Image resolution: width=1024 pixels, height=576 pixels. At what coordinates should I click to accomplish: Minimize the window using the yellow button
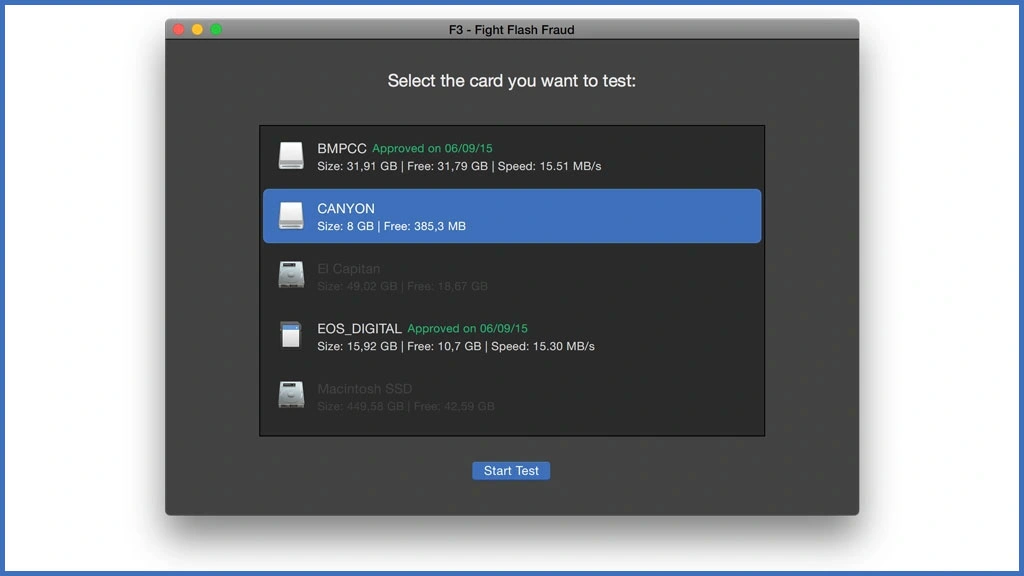(x=197, y=30)
